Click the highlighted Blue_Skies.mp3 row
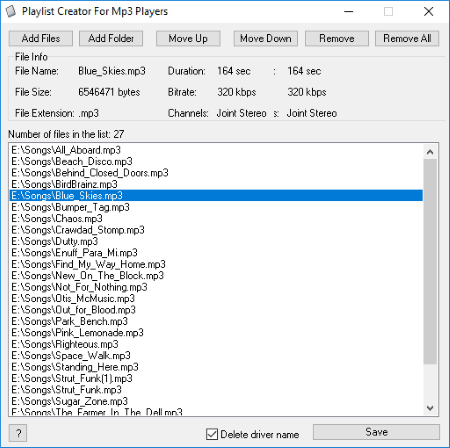This screenshot has width=450, height=448. click(216, 196)
